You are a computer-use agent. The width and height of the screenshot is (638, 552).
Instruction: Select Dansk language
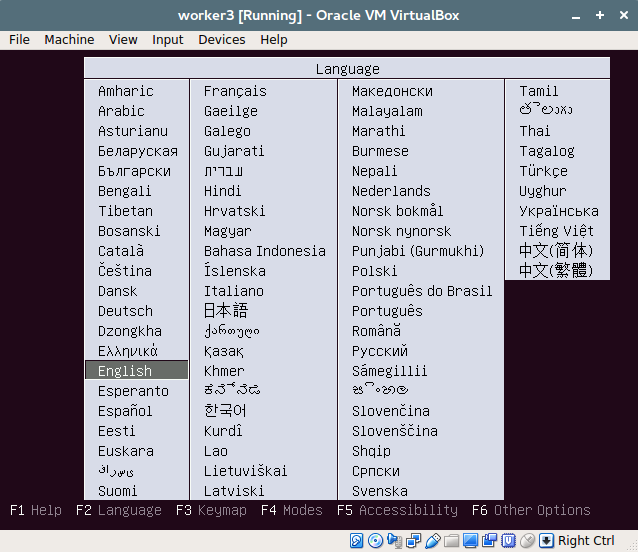118,291
